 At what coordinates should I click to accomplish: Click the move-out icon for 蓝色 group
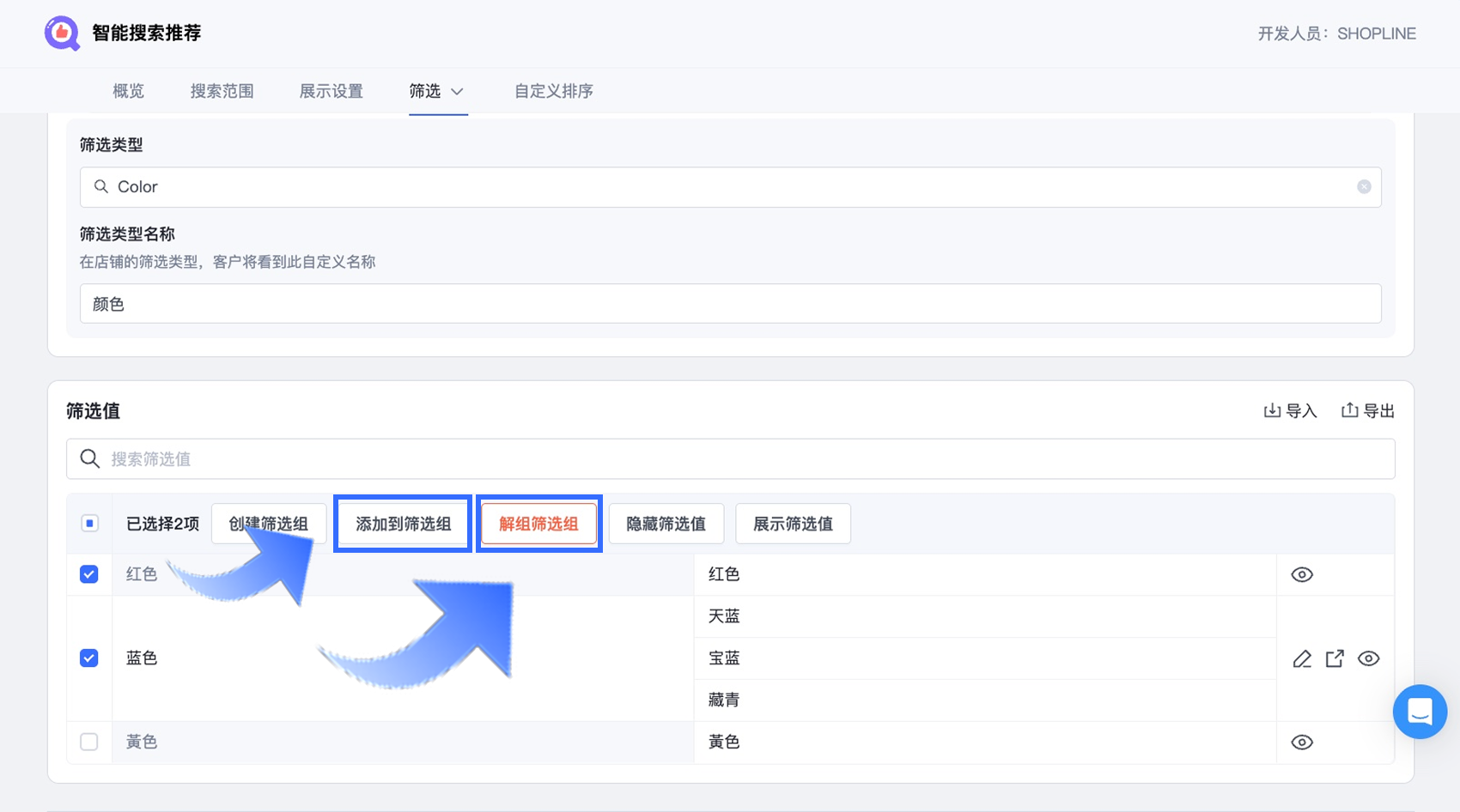[1335, 658]
